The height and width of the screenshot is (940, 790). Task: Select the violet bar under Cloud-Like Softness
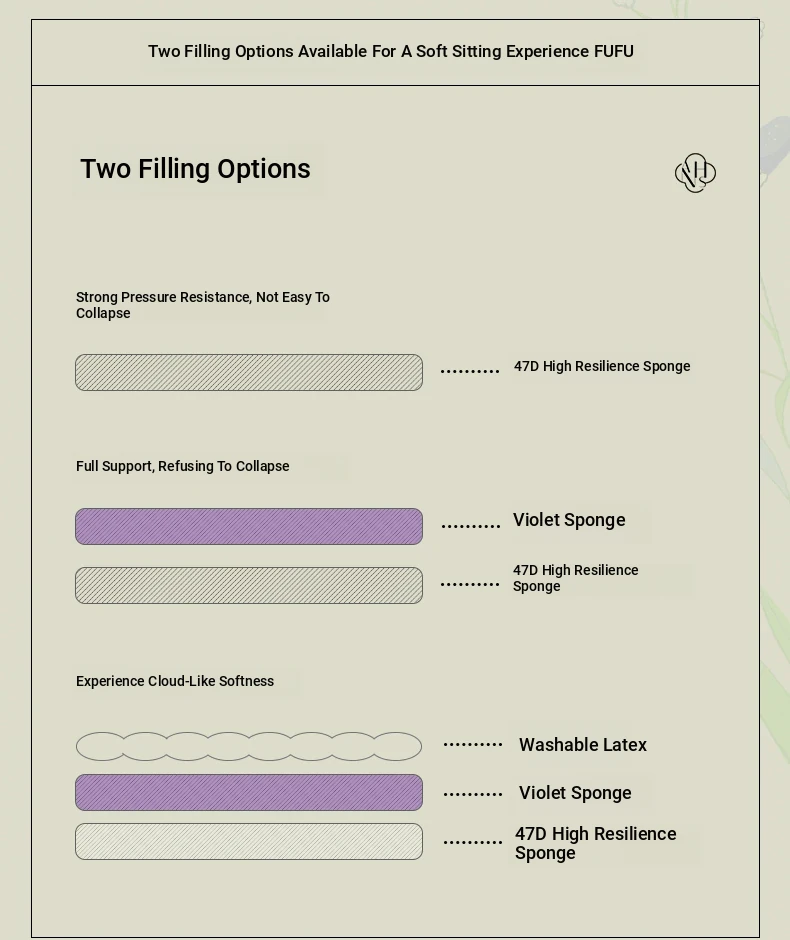(249, 792)
